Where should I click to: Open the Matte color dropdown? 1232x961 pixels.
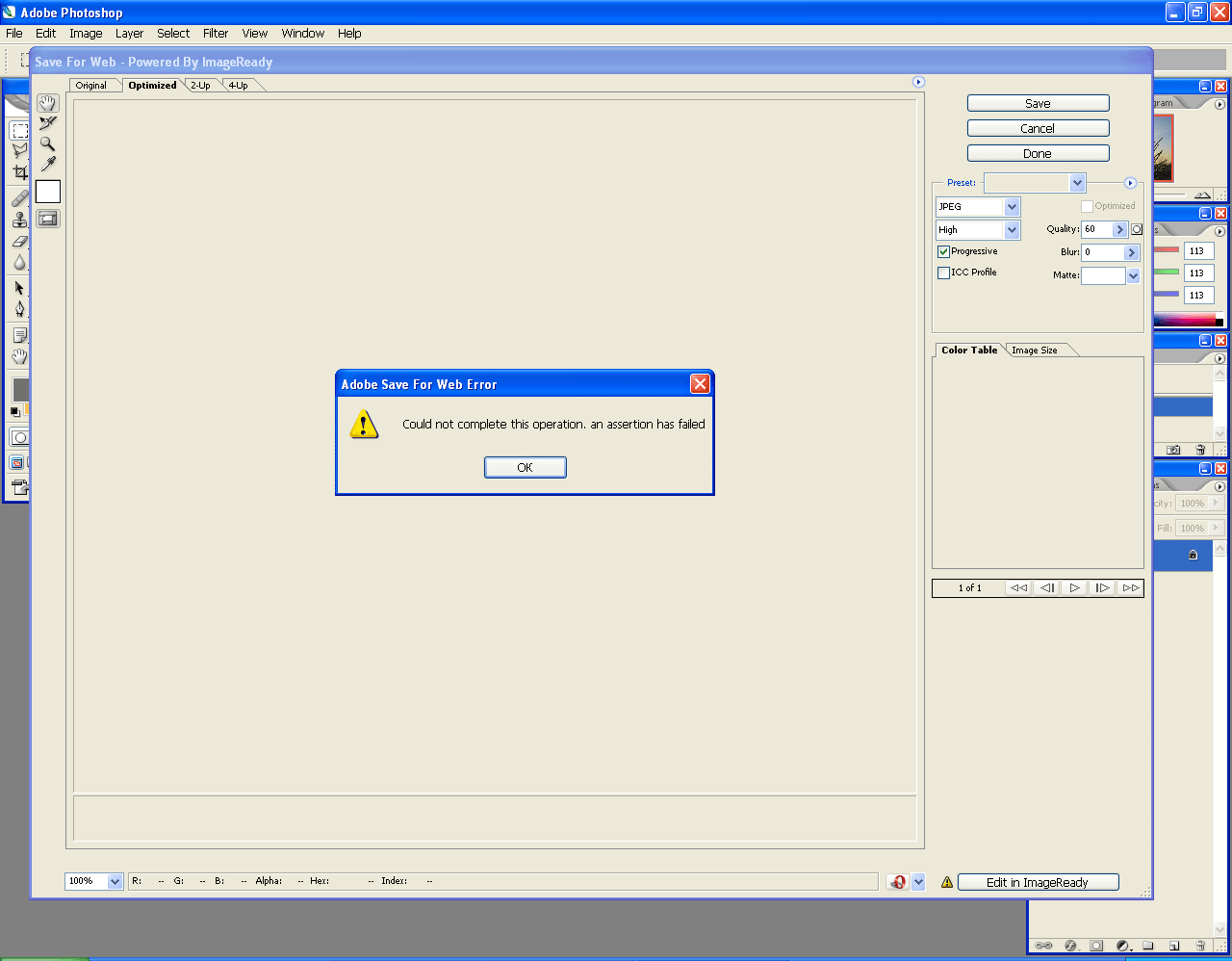(x=1133, y=275)
